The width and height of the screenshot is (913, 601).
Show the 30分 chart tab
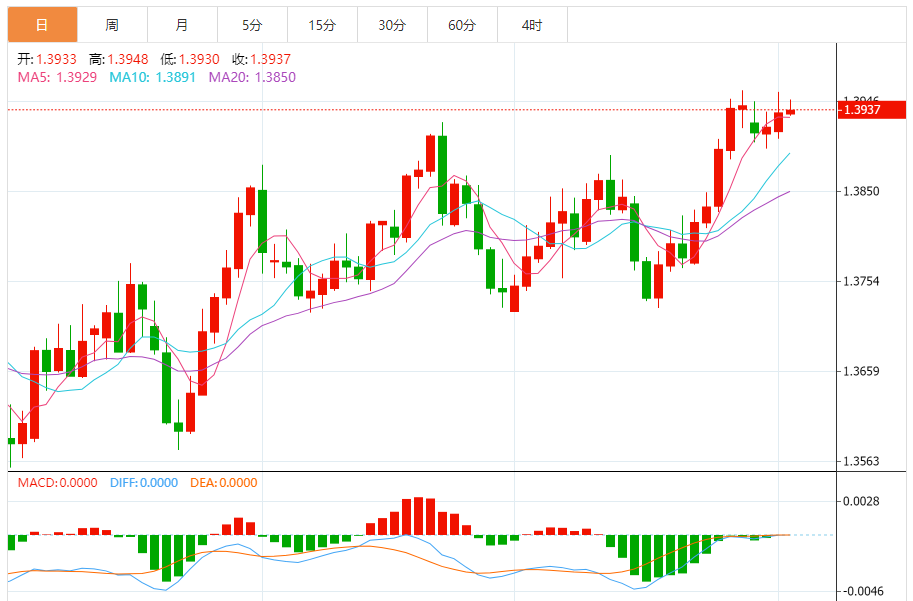click(392, 25)
